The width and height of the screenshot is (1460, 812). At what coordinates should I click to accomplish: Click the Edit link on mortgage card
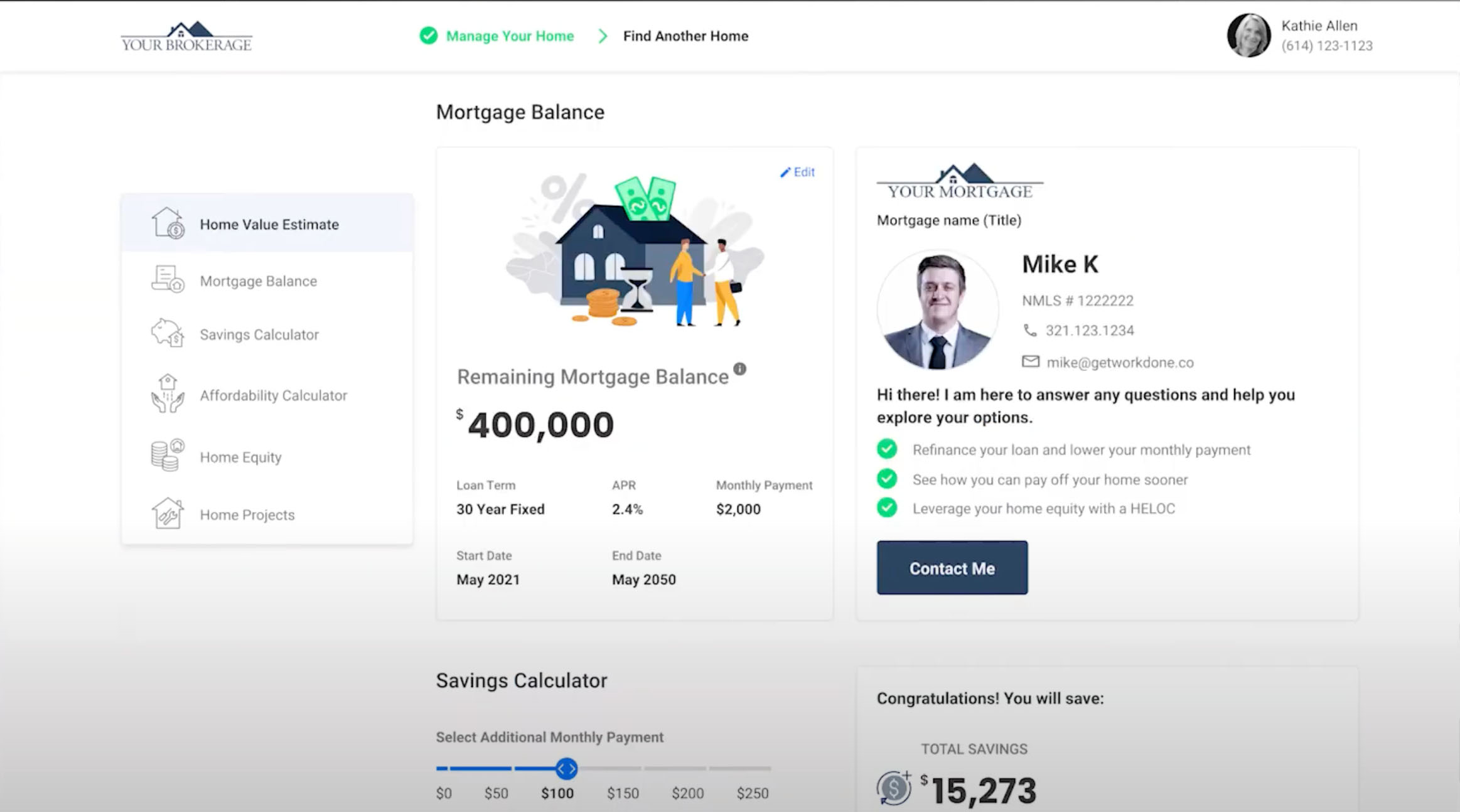[798, 172]
